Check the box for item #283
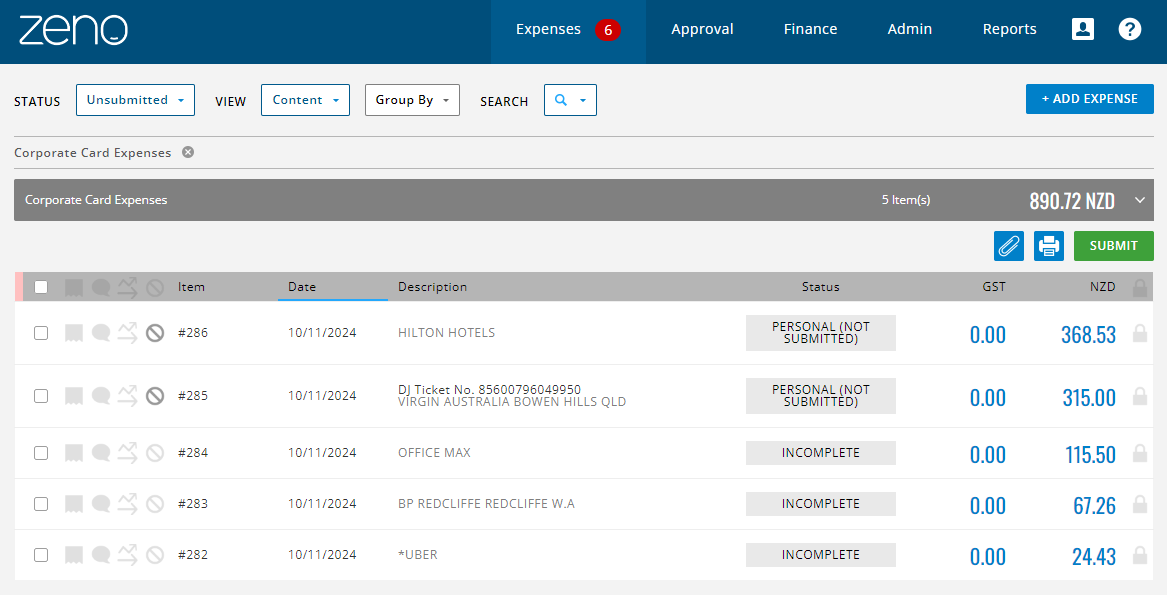Image resolution: width=1167 pixels, height=595 pixels. (41, 504)
